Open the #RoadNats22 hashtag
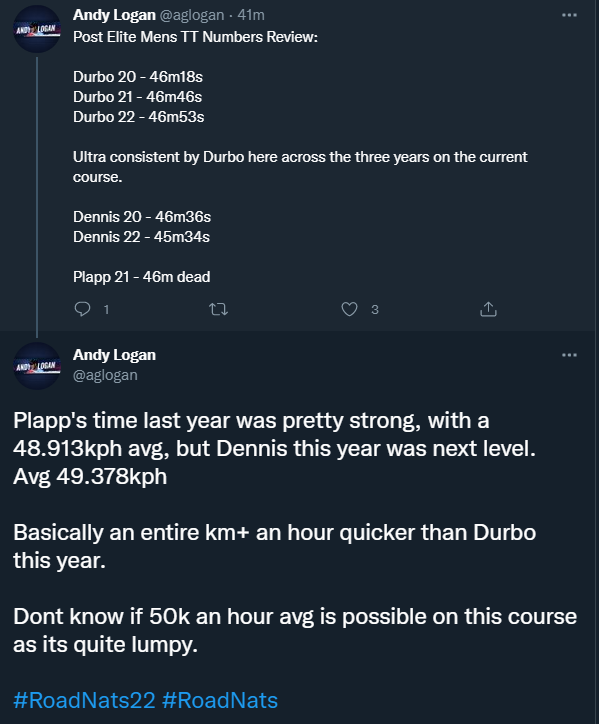Image resolution: width=599 pixels, height=724 pixels. [x=84, y=700]
